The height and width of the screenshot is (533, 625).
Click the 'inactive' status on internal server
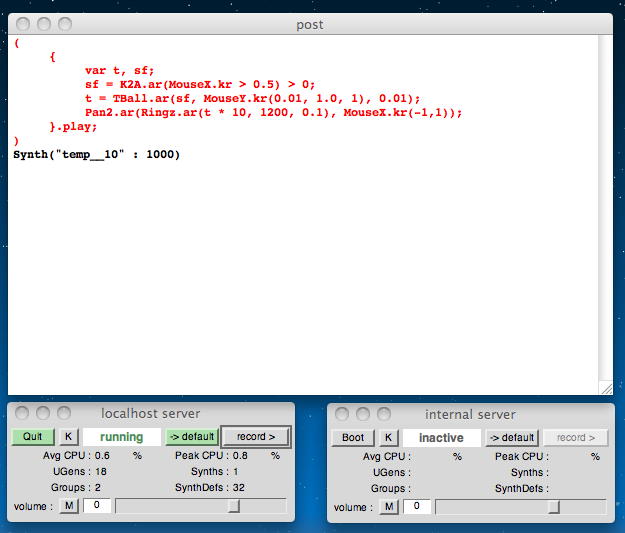pyautogui.click(x=441, y=438)
